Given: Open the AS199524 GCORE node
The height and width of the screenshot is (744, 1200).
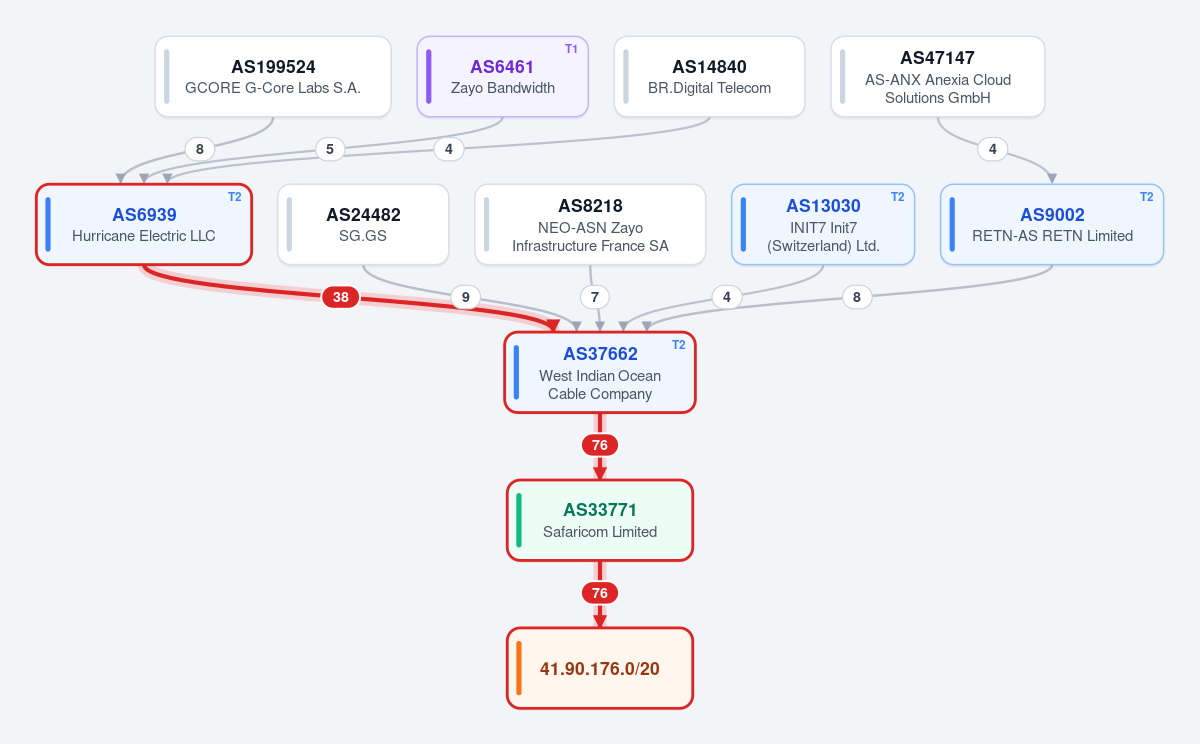Looking at the screenshot, I should [273, 77].
